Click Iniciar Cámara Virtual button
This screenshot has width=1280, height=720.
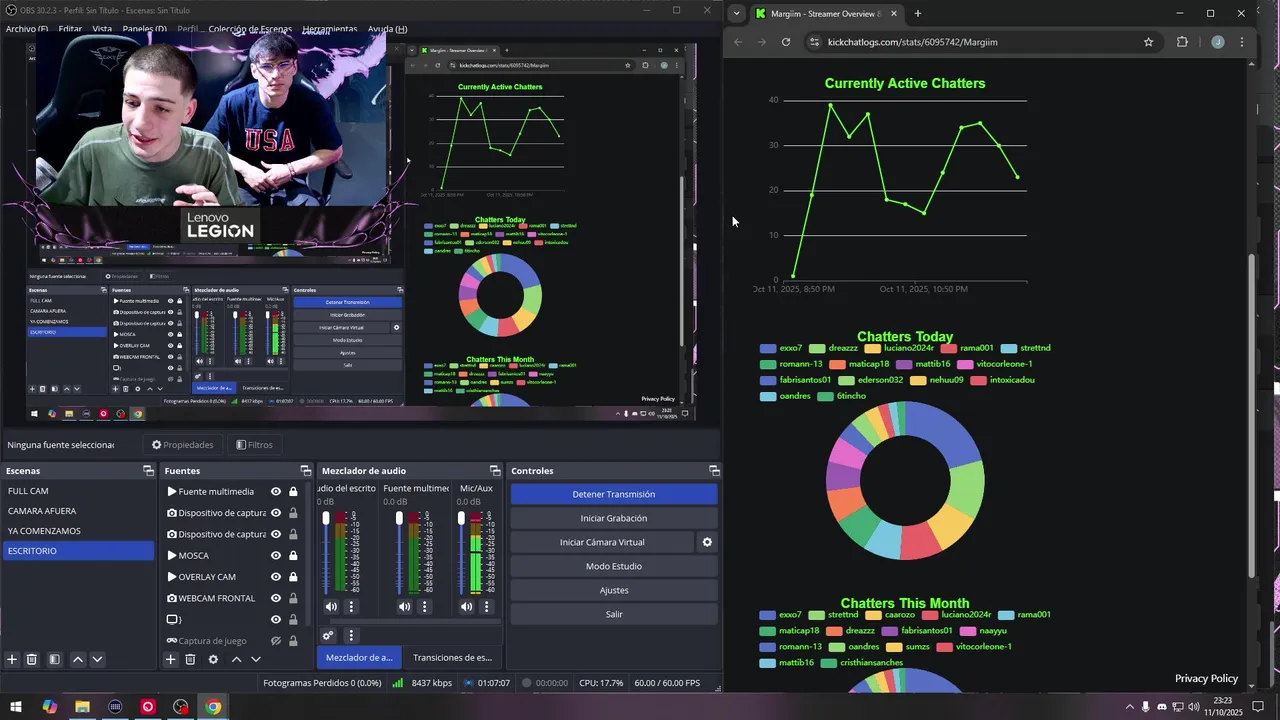point(602,542)
